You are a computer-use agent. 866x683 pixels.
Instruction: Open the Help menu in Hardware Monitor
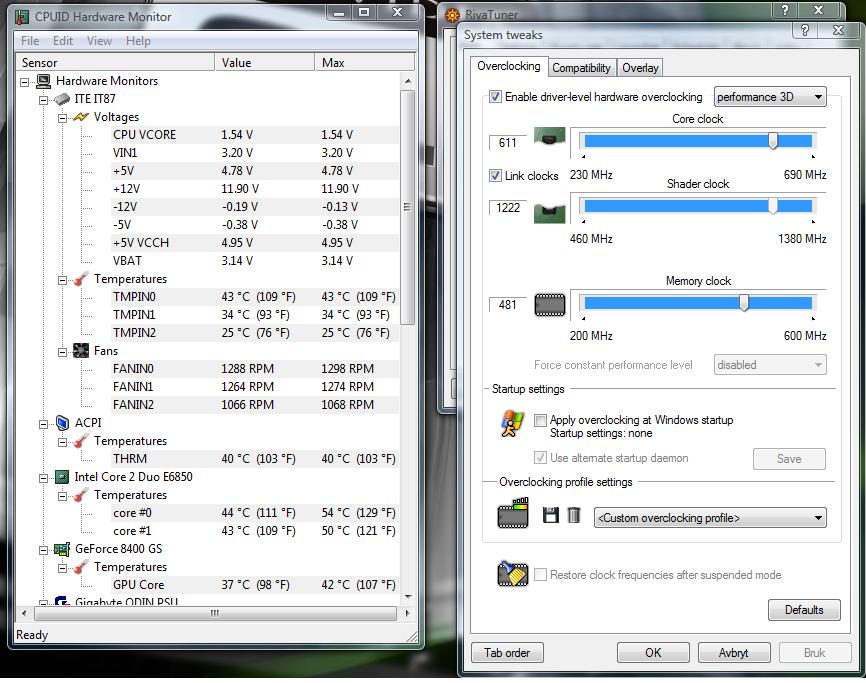[138, 41]
